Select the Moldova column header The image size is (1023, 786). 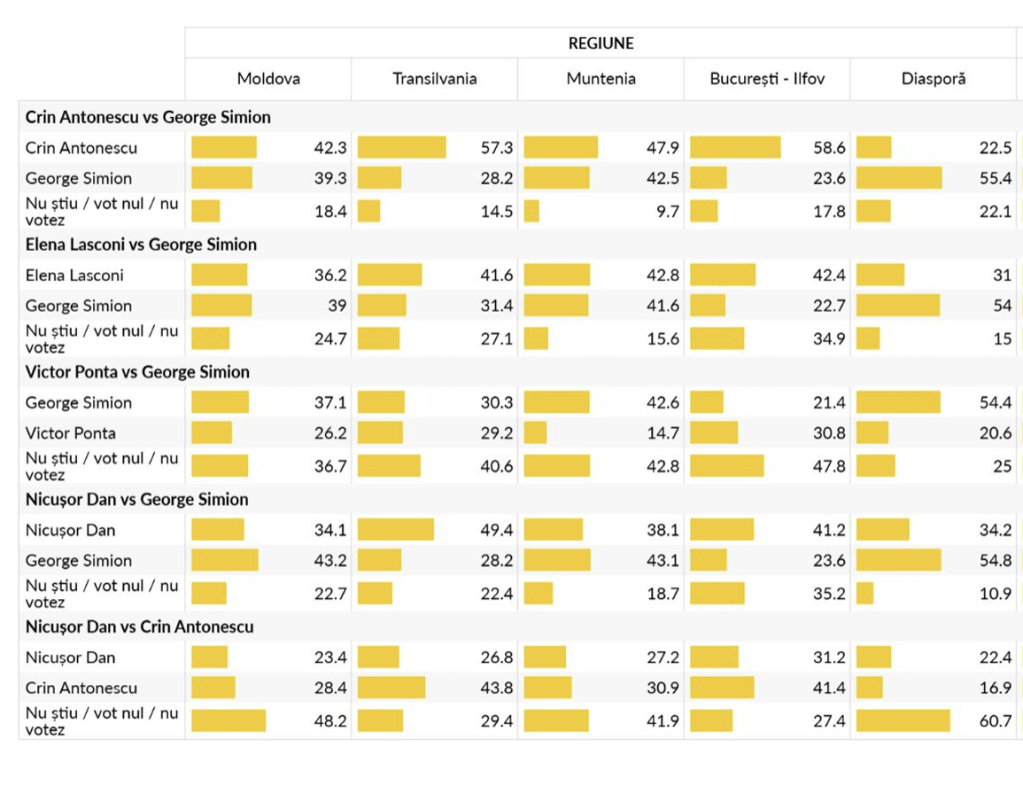point(268,79)
